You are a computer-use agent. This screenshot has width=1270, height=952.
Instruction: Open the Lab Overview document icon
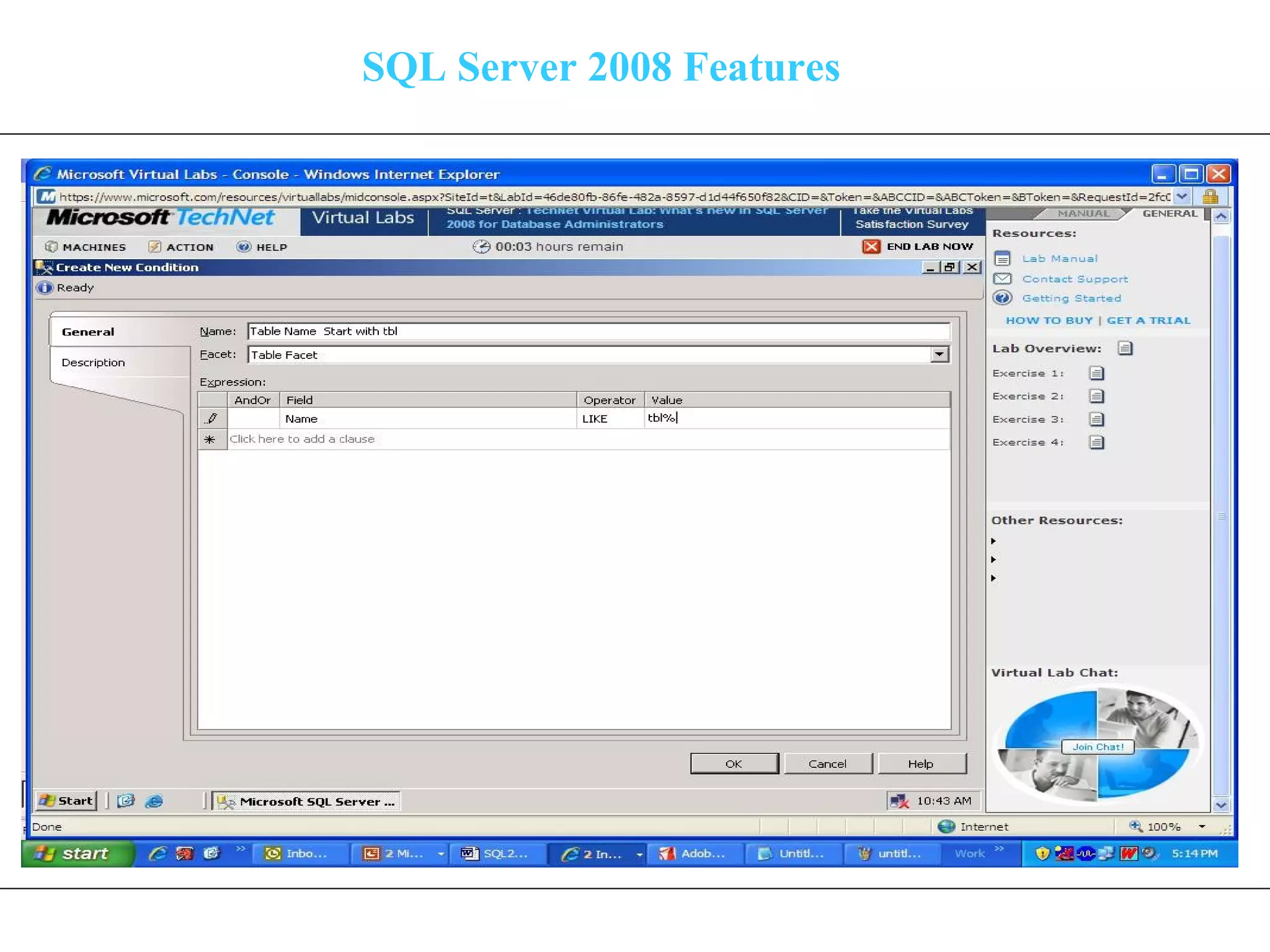[x=1125, y=348]
